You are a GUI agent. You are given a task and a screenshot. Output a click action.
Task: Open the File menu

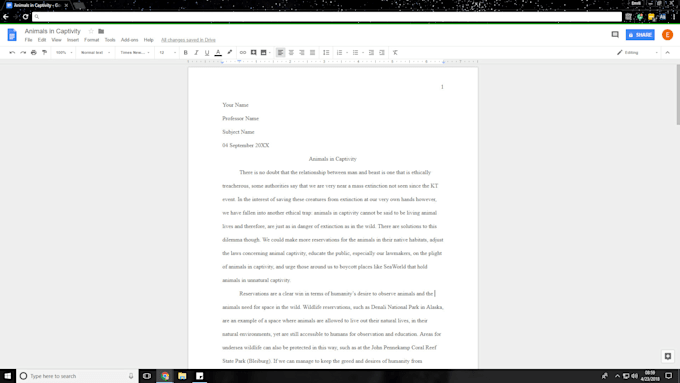point(28,40)
